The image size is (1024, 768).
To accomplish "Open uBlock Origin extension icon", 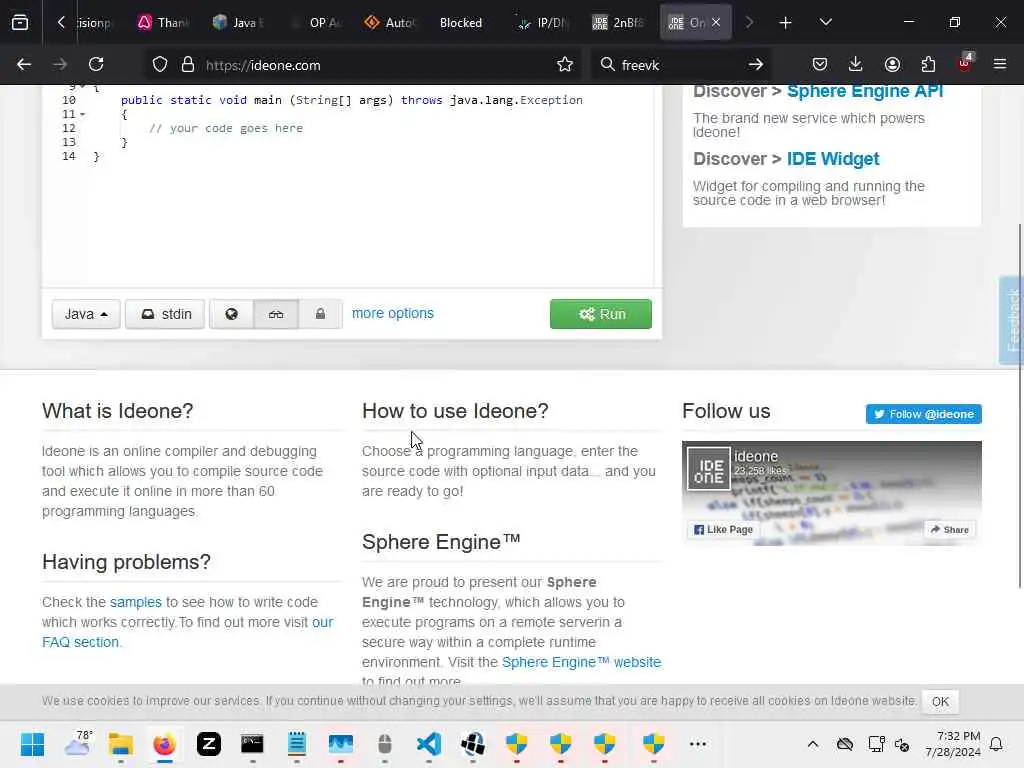I will click(965, 63).
